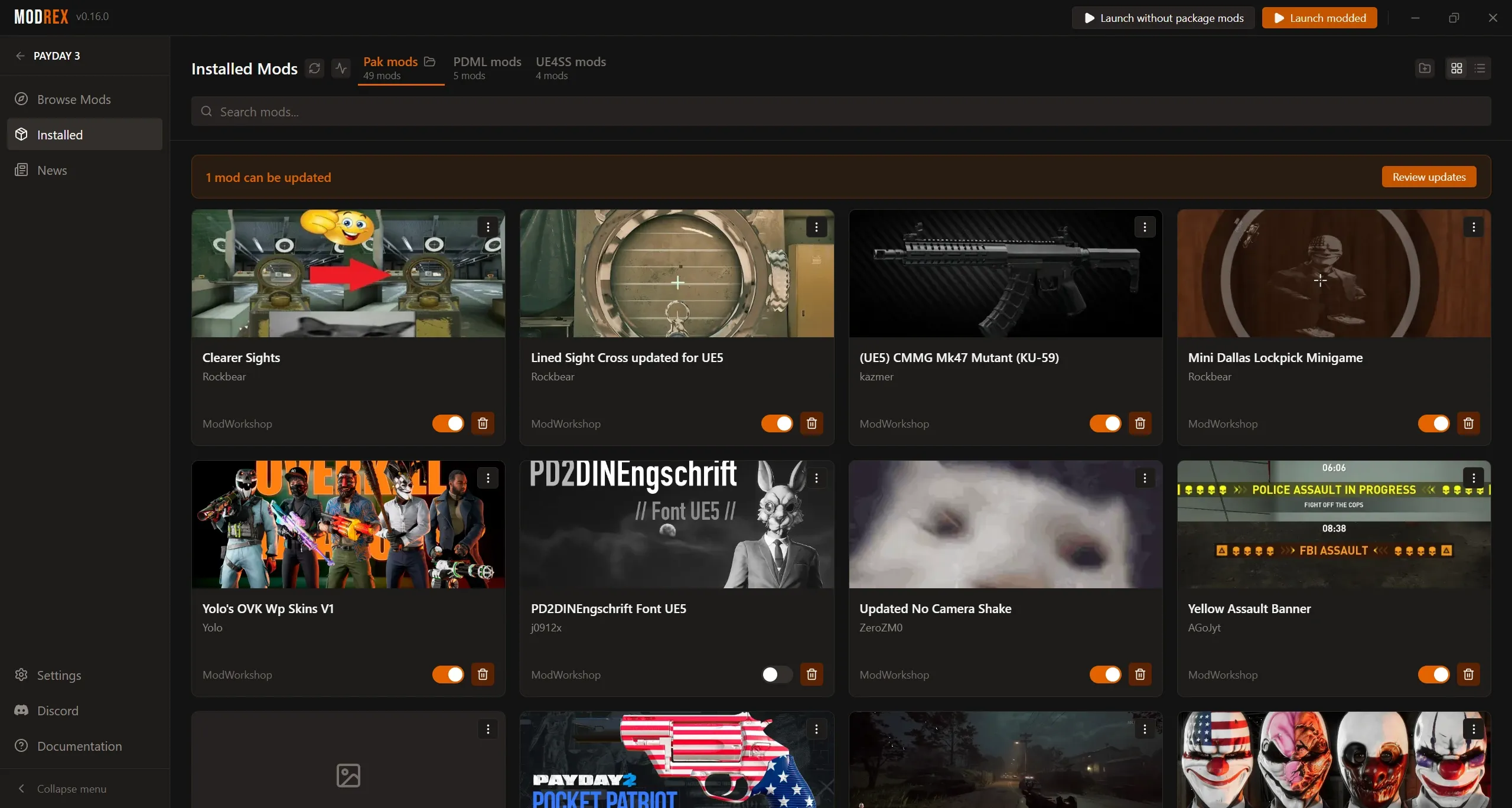Open the Pak mods folder icon
1512x808 pixels.
pyautogui.click(x=430, y=61)
